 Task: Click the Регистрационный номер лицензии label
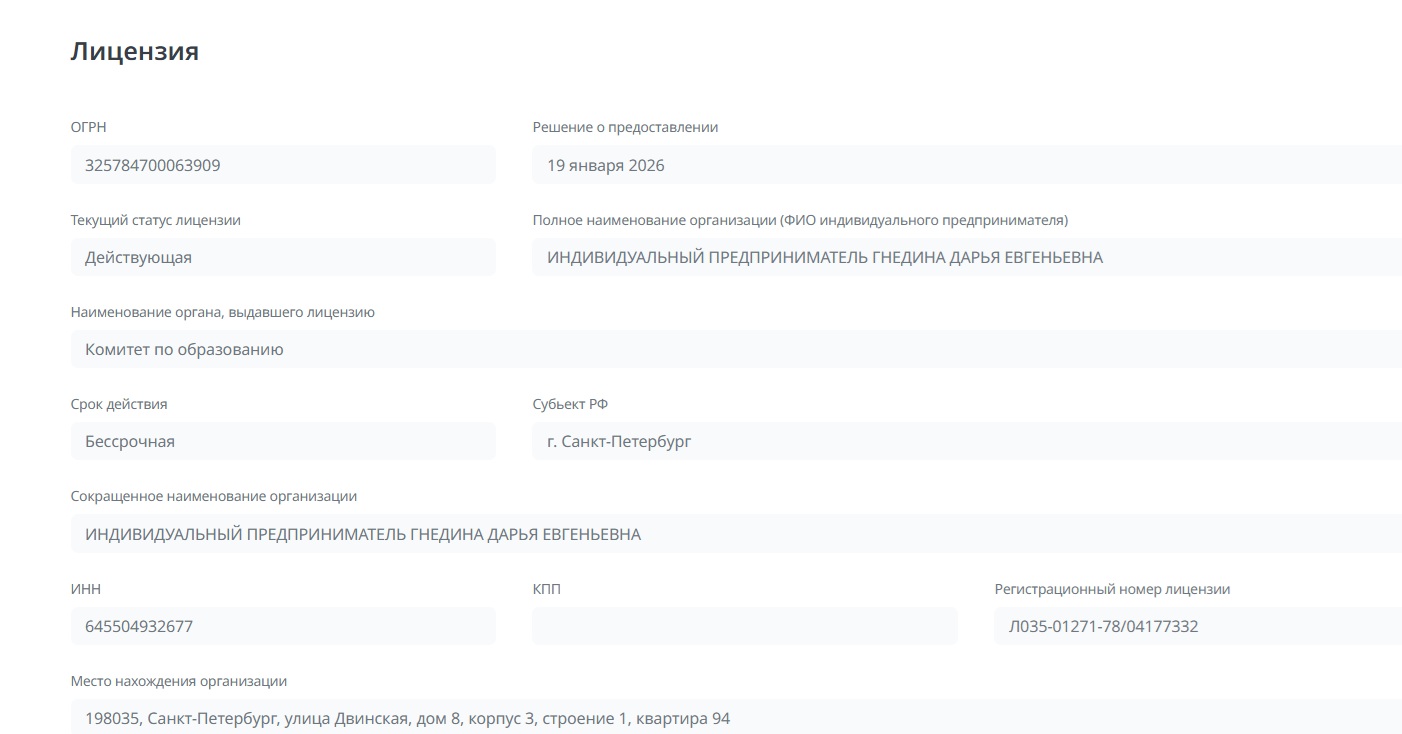1113,589
